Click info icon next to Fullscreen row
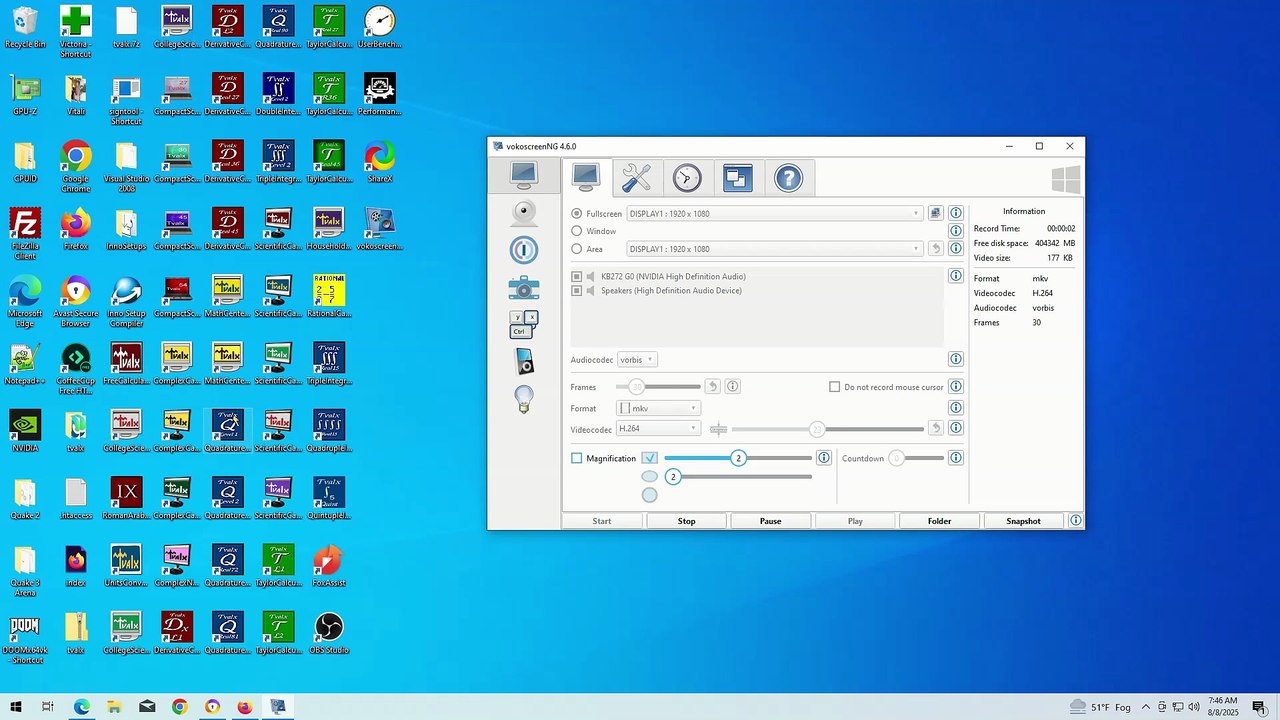The height and width of the screenshot is (720, 1280). tap(956, 213)
